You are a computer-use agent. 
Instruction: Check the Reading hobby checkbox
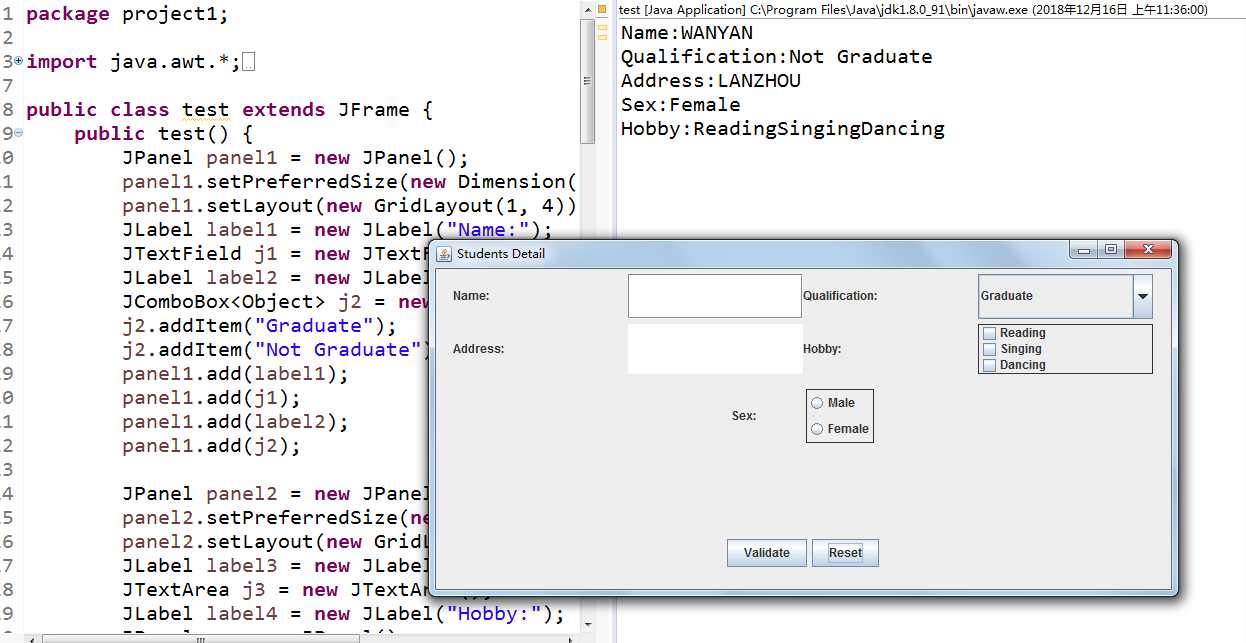[989, 333]
